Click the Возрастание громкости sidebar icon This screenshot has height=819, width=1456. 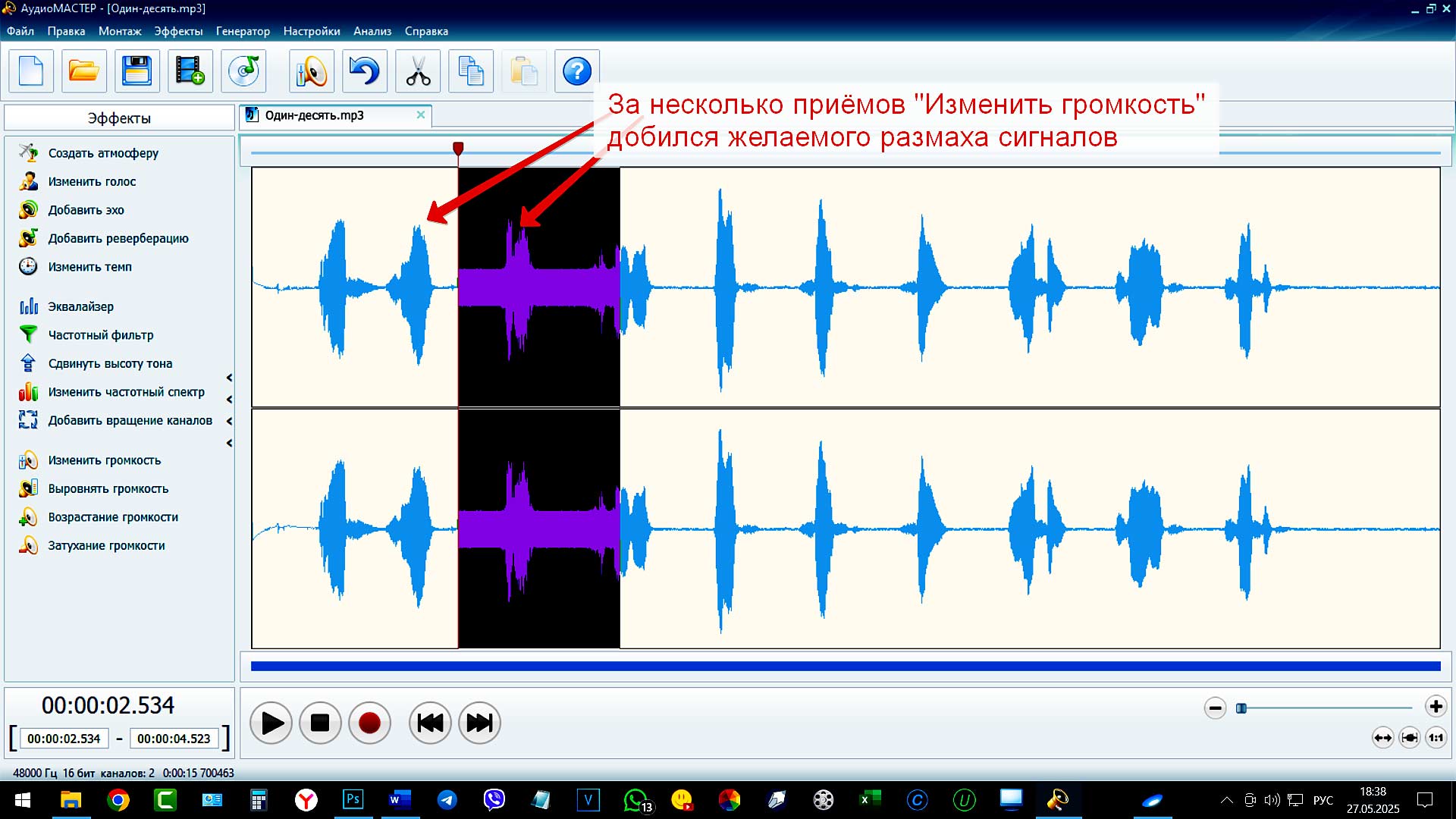tap(28, 517)
